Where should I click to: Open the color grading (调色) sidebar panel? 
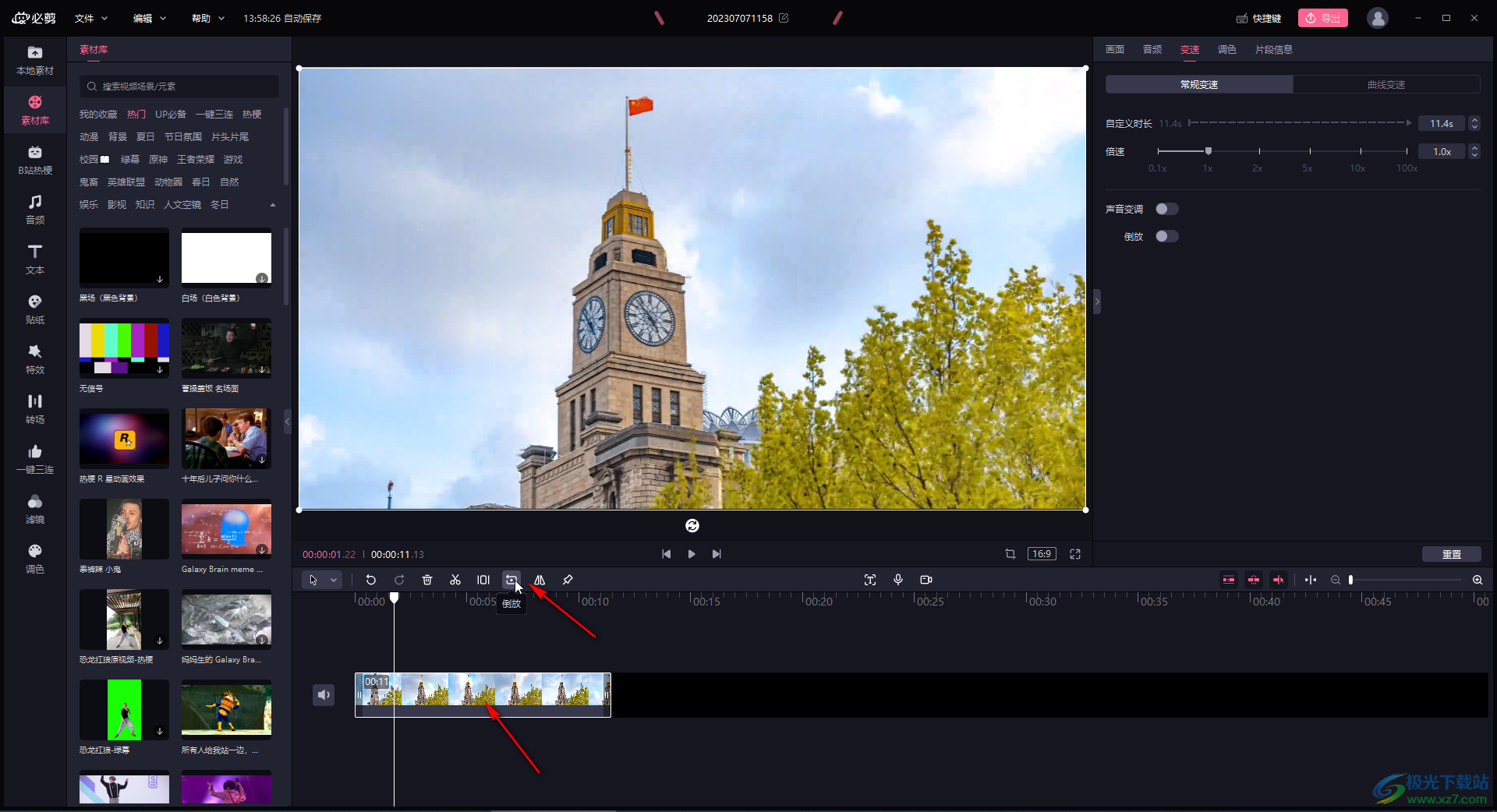35,560
